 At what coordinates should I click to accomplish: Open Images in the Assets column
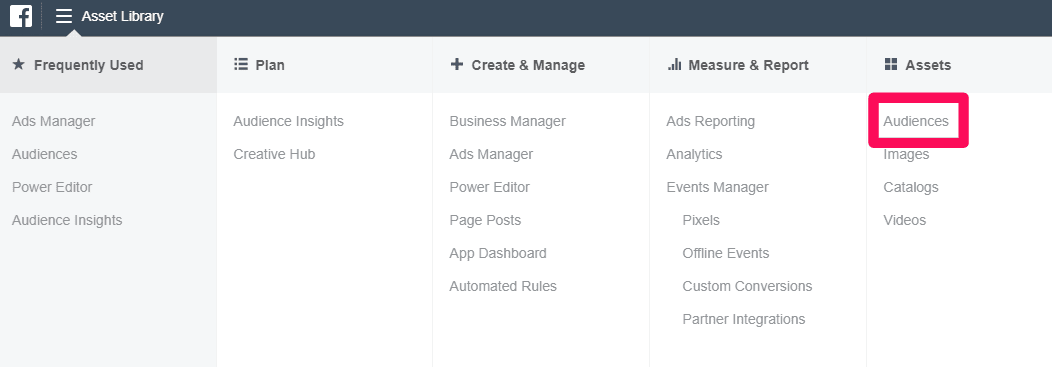click(906, 154)
